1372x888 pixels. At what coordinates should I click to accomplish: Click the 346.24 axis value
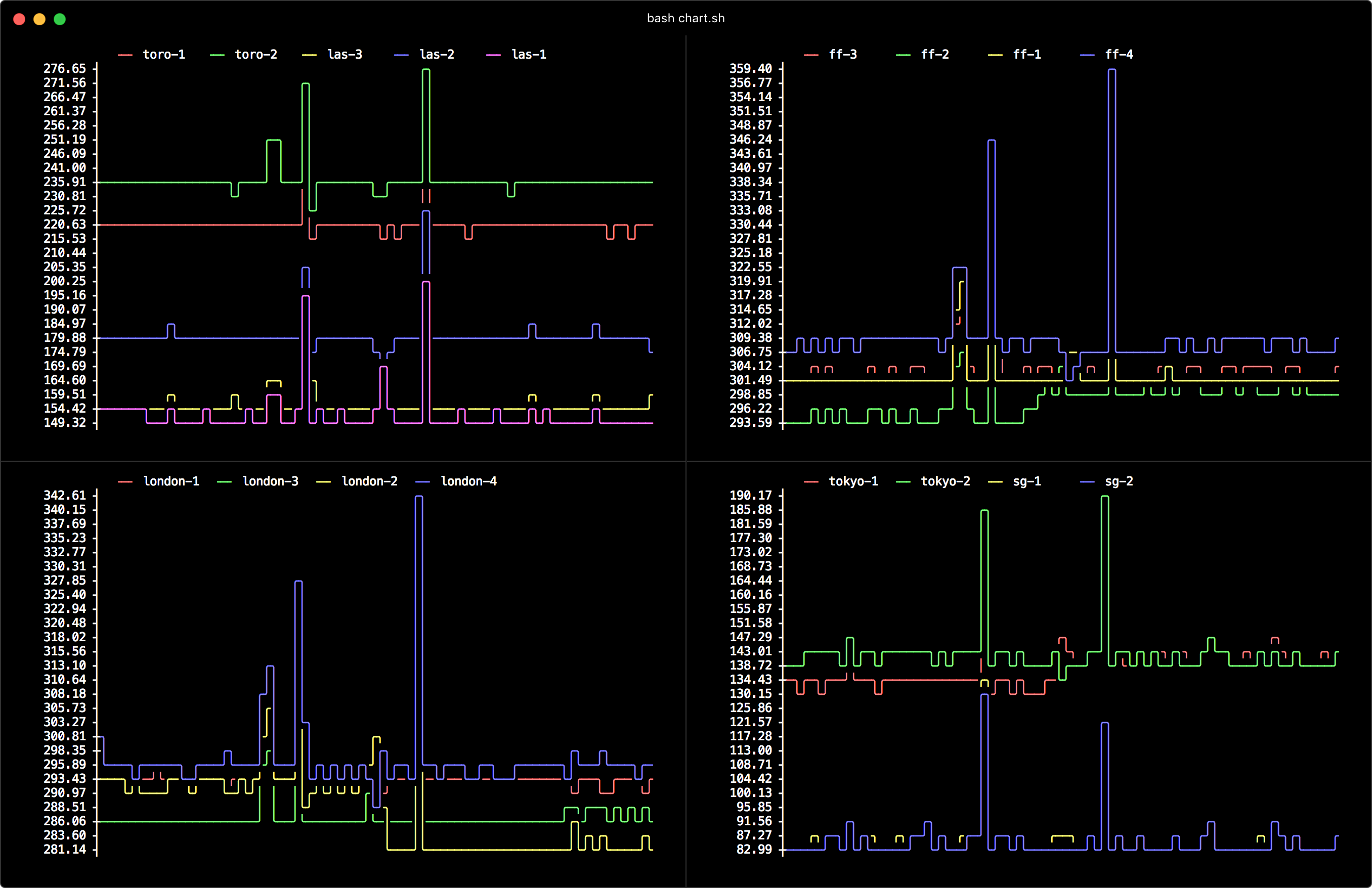pos(751,140)
